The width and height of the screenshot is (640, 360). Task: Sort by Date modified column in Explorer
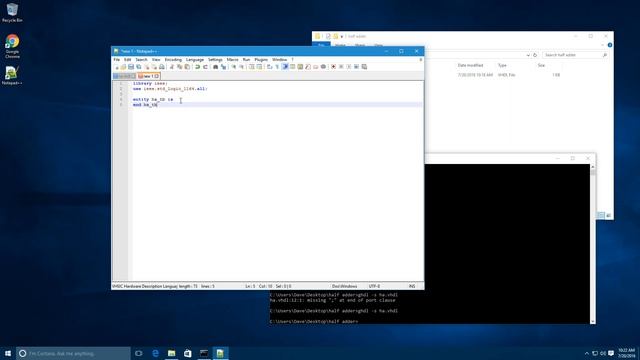[x=470, y=65]
